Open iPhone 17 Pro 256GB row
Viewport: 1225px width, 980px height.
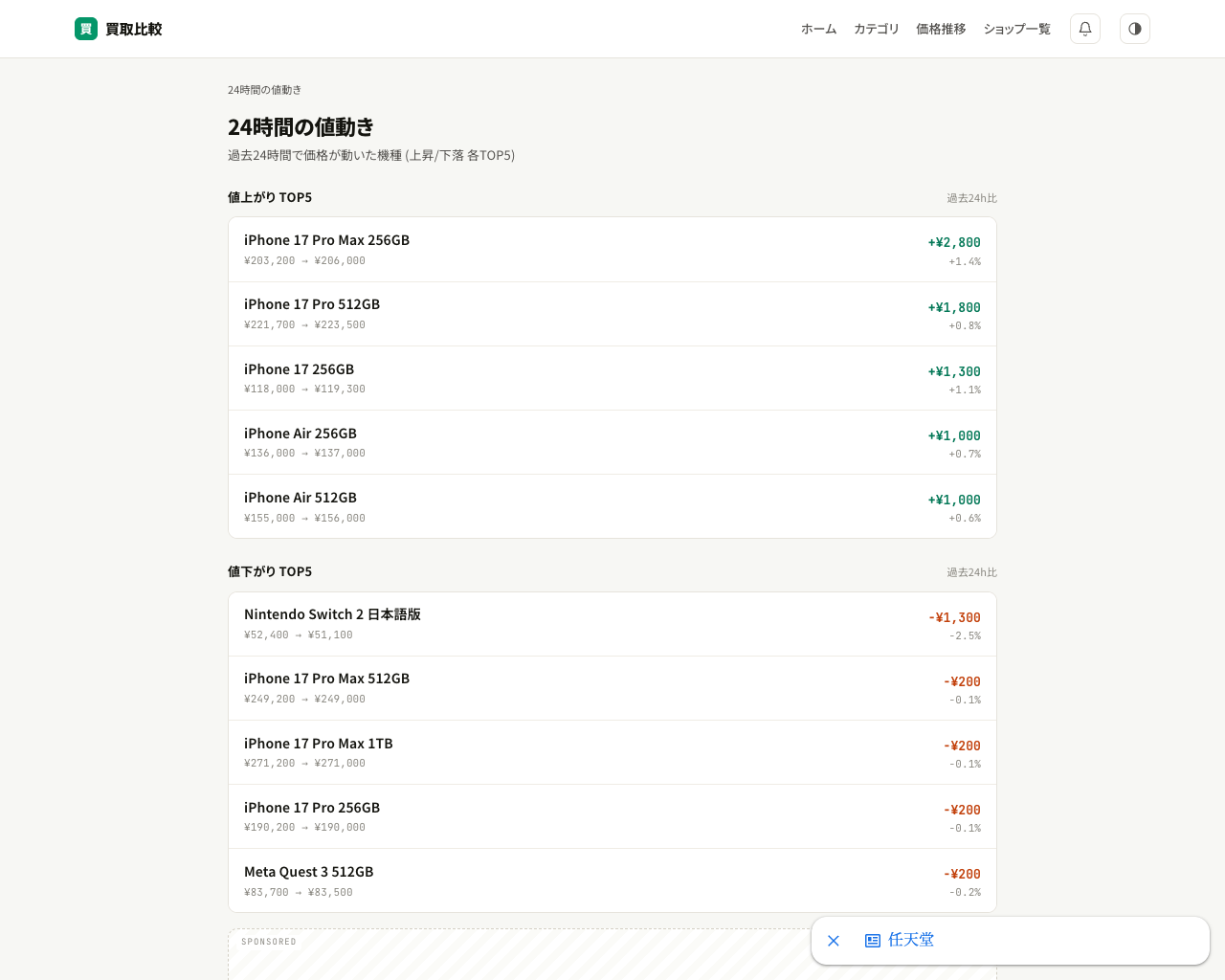point(612,816)
